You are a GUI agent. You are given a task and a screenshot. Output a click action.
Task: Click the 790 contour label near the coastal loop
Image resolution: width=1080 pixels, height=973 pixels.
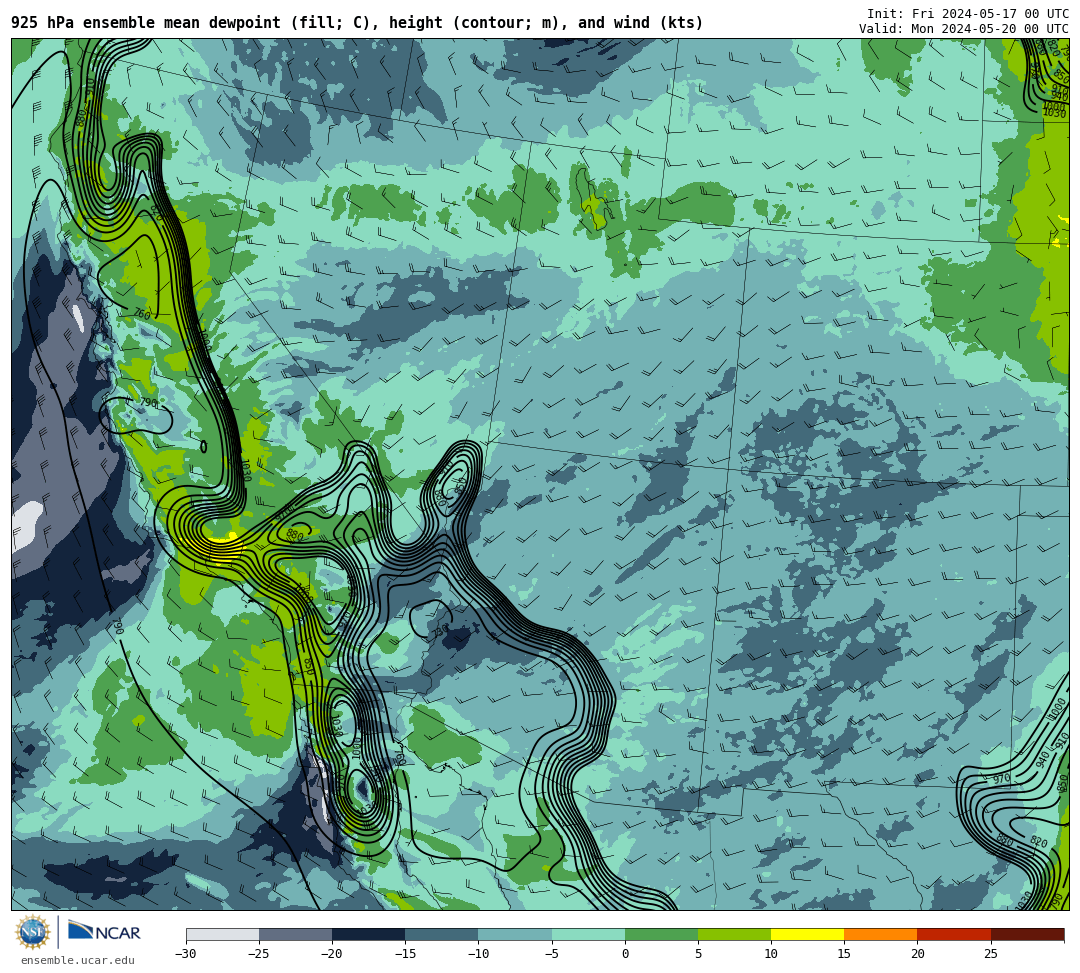(149, 402)
